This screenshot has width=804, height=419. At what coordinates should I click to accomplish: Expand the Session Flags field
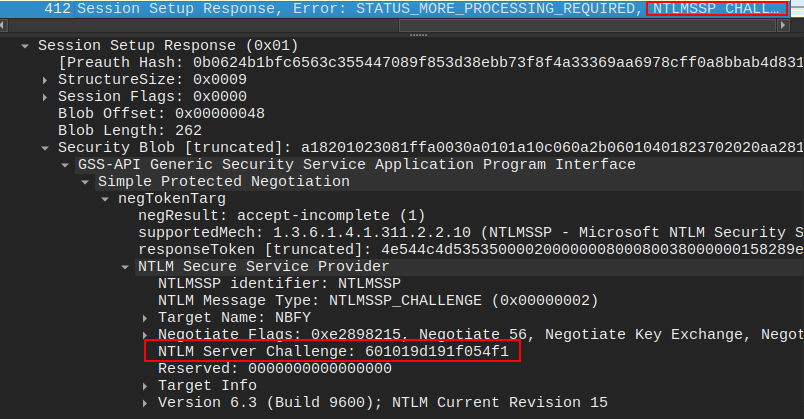click(45, 97)
